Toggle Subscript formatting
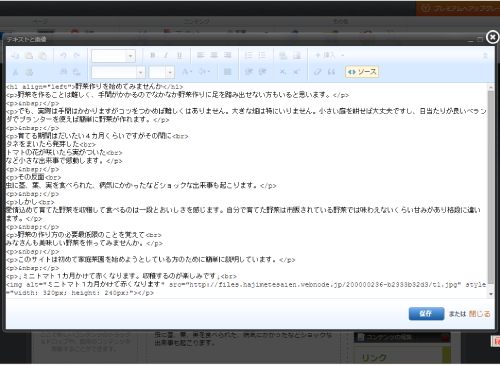 pyautogui.click(x=283, y=72)
